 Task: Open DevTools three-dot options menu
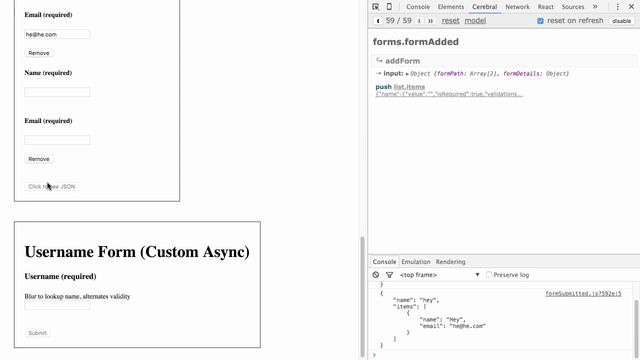coord(618,7)
